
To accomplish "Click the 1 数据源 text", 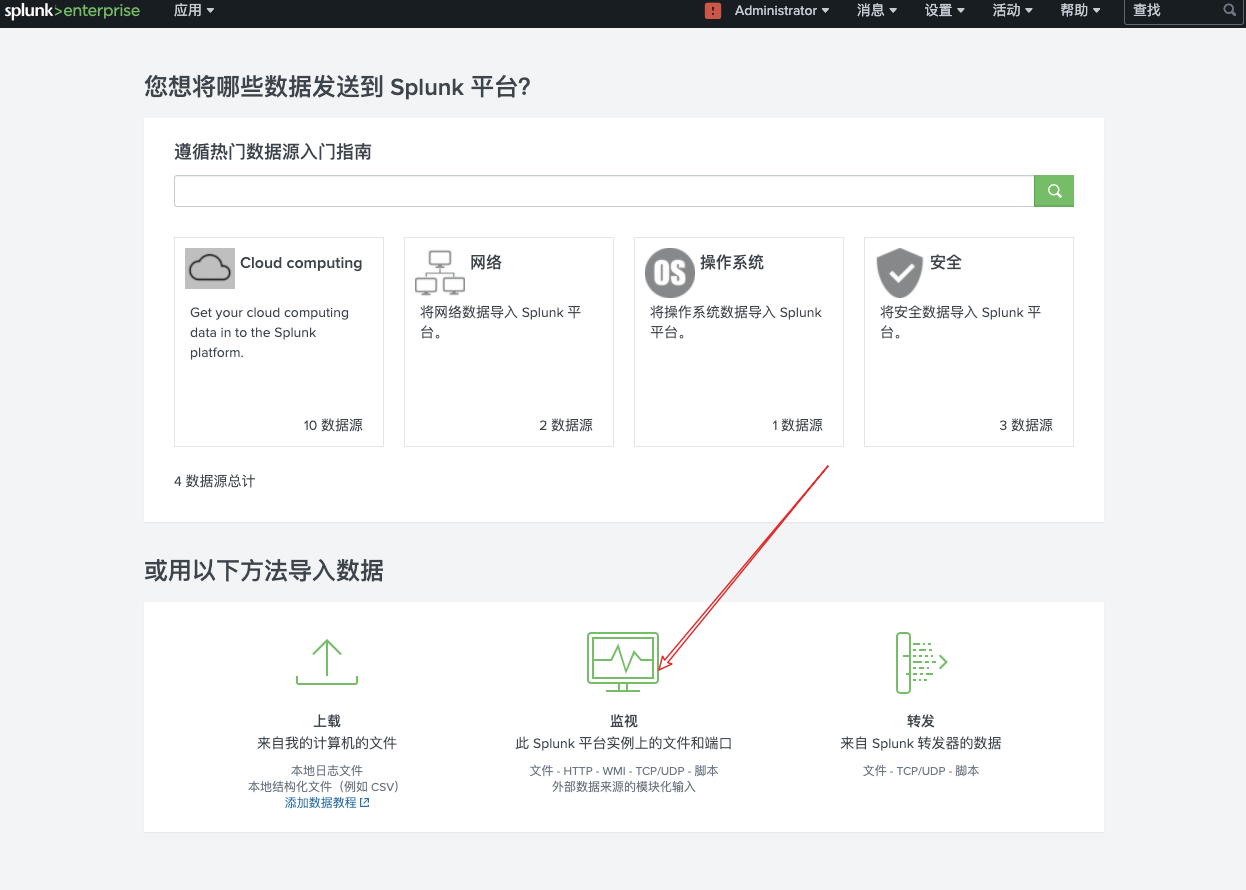I will point(797,425).
